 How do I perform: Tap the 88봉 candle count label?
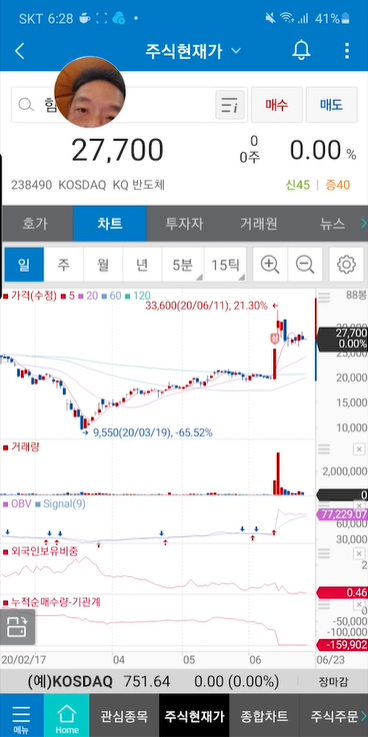(x=356, y=296)
